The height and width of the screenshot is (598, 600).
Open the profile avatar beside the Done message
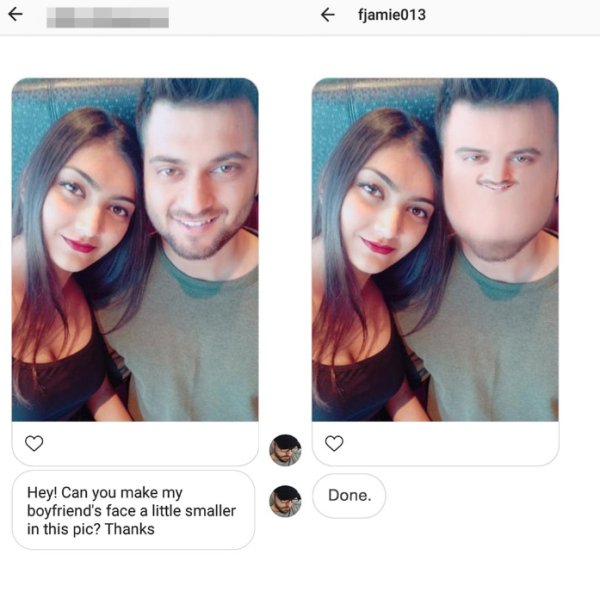pos(285,501)
